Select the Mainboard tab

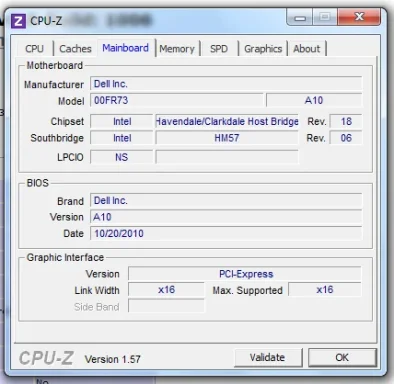tap(126, 48)
